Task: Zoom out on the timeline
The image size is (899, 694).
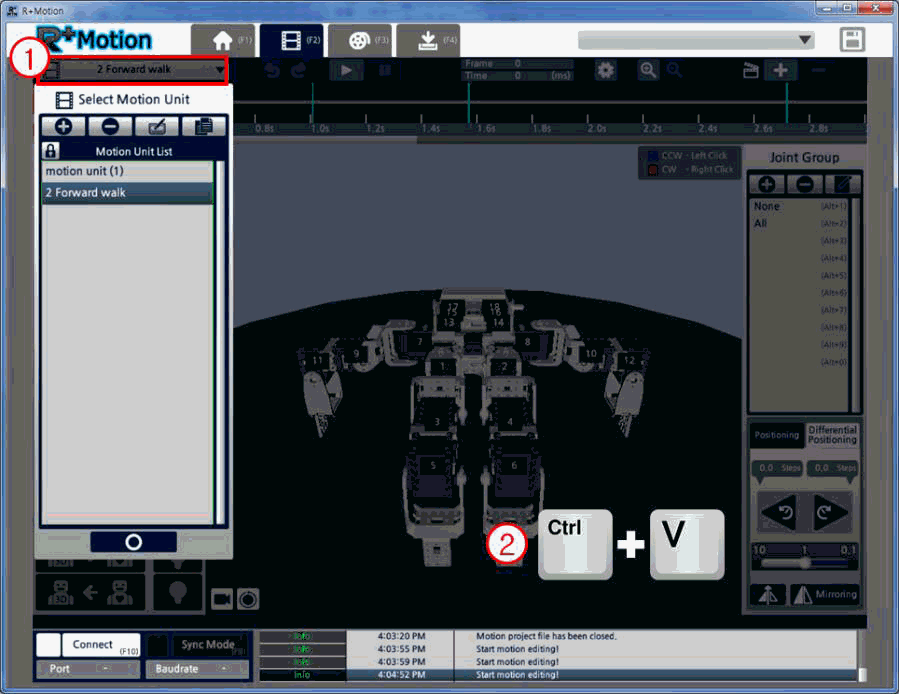Action: click(x=674, y=70)
